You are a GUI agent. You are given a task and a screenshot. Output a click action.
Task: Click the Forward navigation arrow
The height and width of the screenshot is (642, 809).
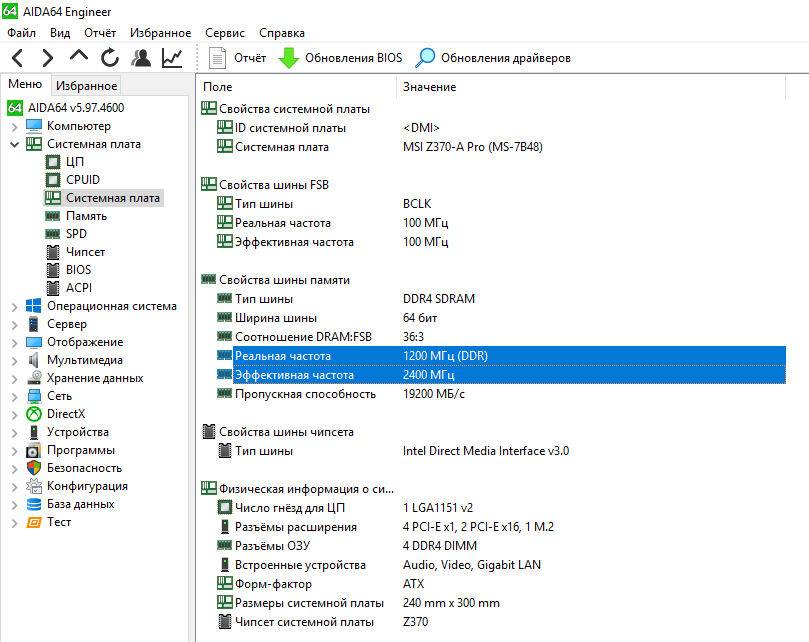tap(48, 58)
